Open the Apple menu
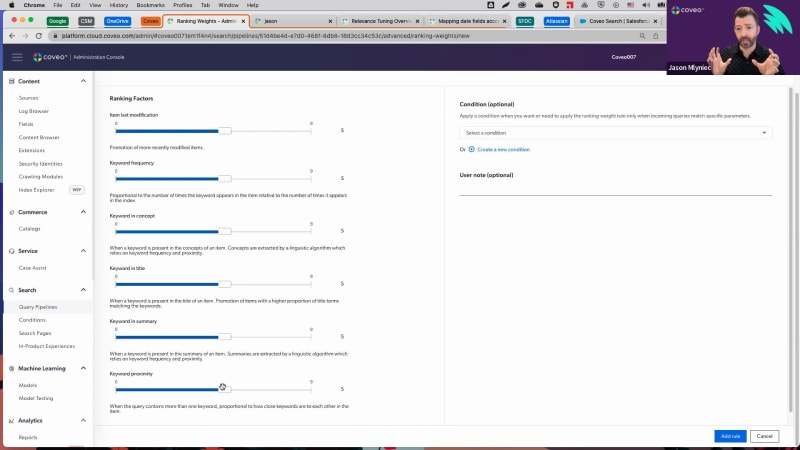The height and width of the screenshot is (450, 800). [12, 5]
